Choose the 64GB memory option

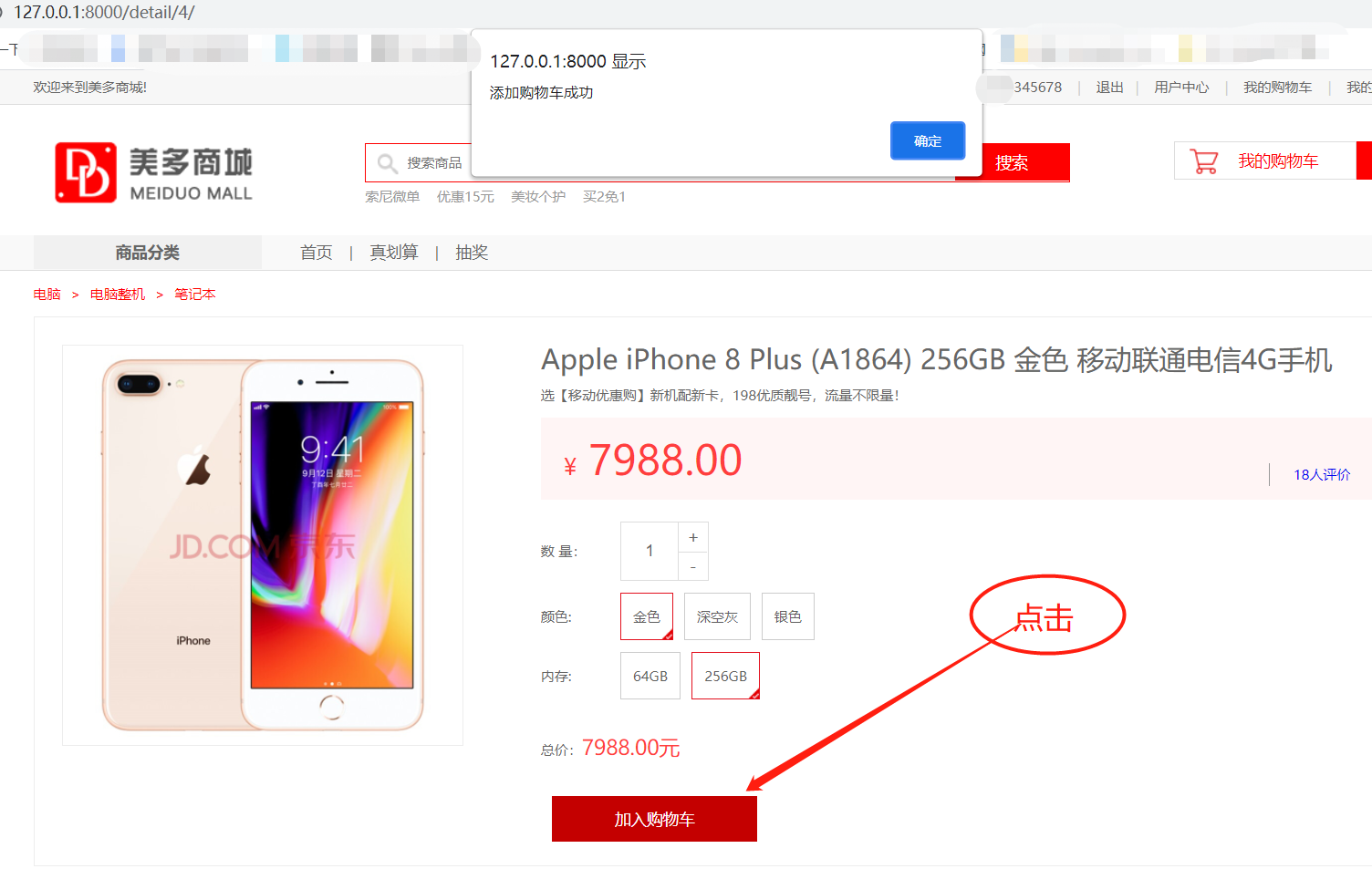(x=650, y=676)
